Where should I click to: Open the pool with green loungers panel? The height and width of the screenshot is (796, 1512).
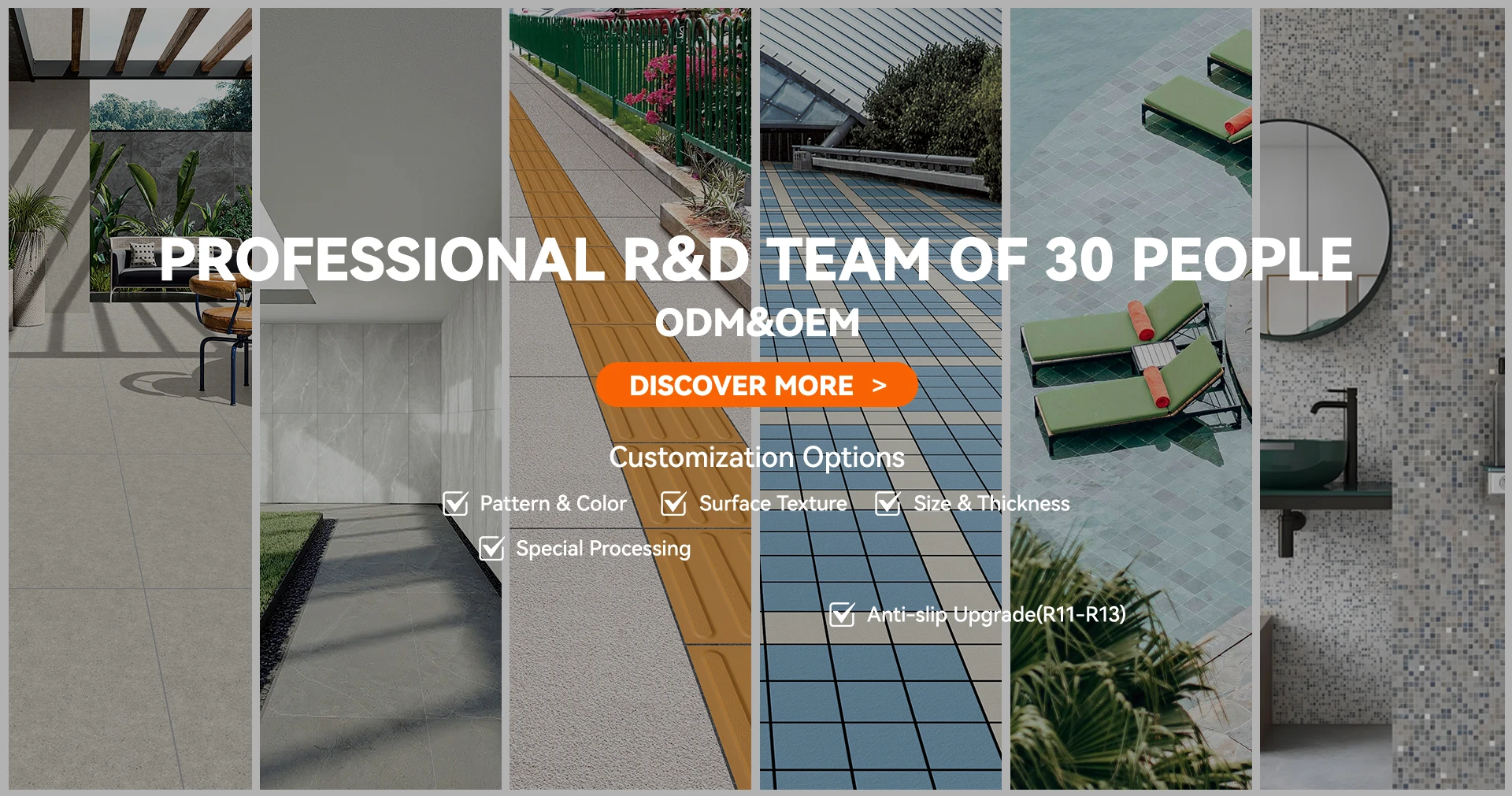(1131, 398)
